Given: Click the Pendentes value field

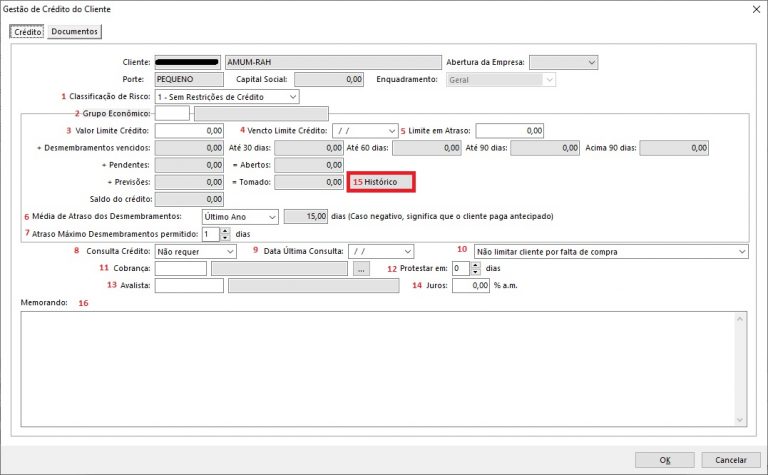Looking at the screenshot, I should [189, 165].
